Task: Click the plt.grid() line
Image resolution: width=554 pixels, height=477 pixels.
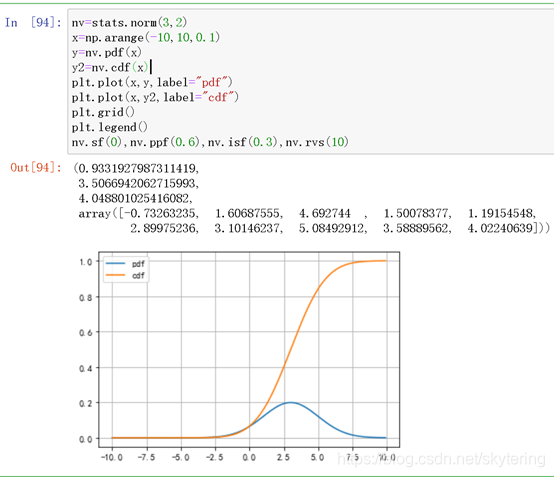Action: point(103,113)
